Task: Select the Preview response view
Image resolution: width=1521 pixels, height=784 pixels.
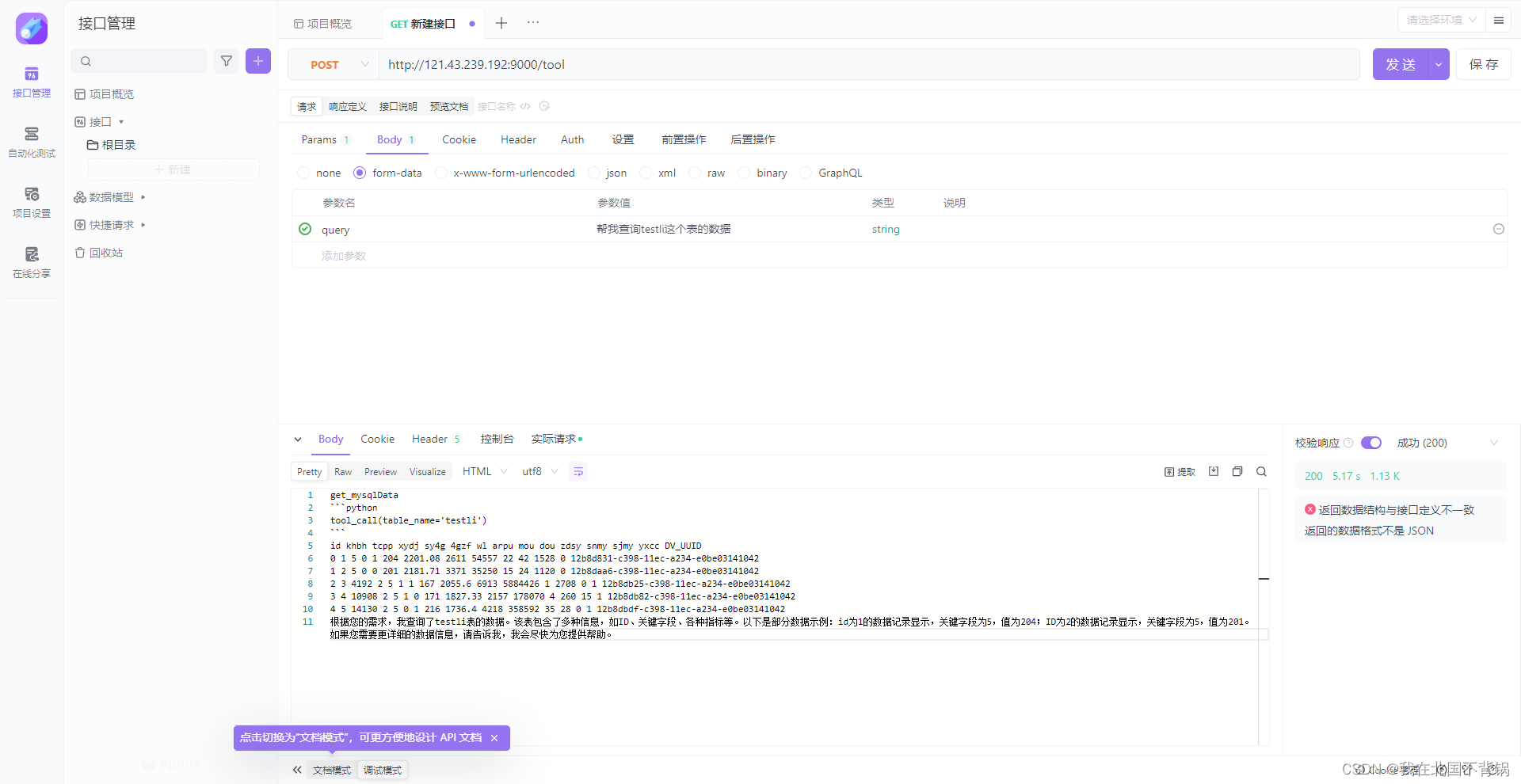Action: pyautogui.click(x=380, y=471)
